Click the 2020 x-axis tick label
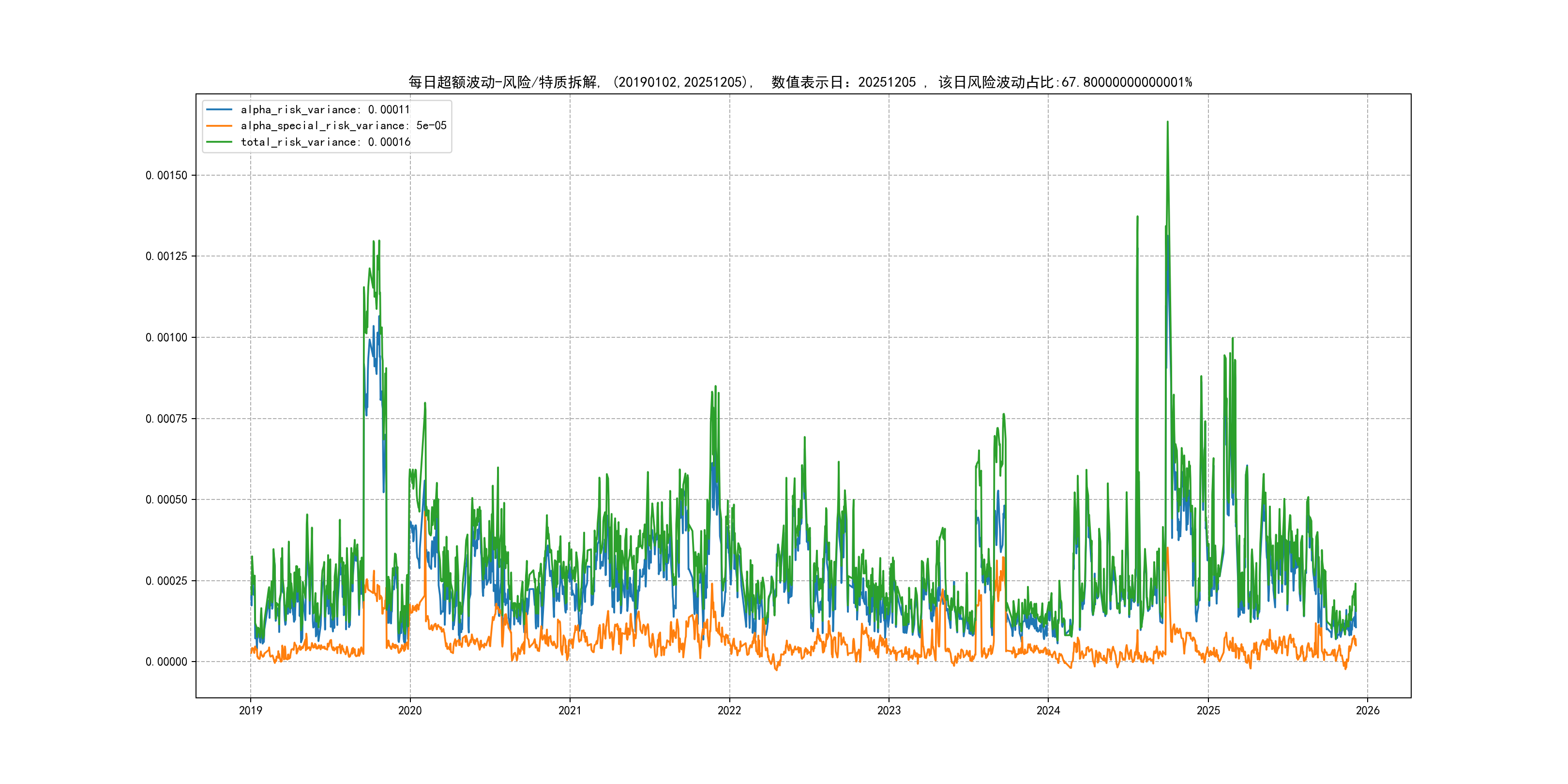 pos(409,710)
